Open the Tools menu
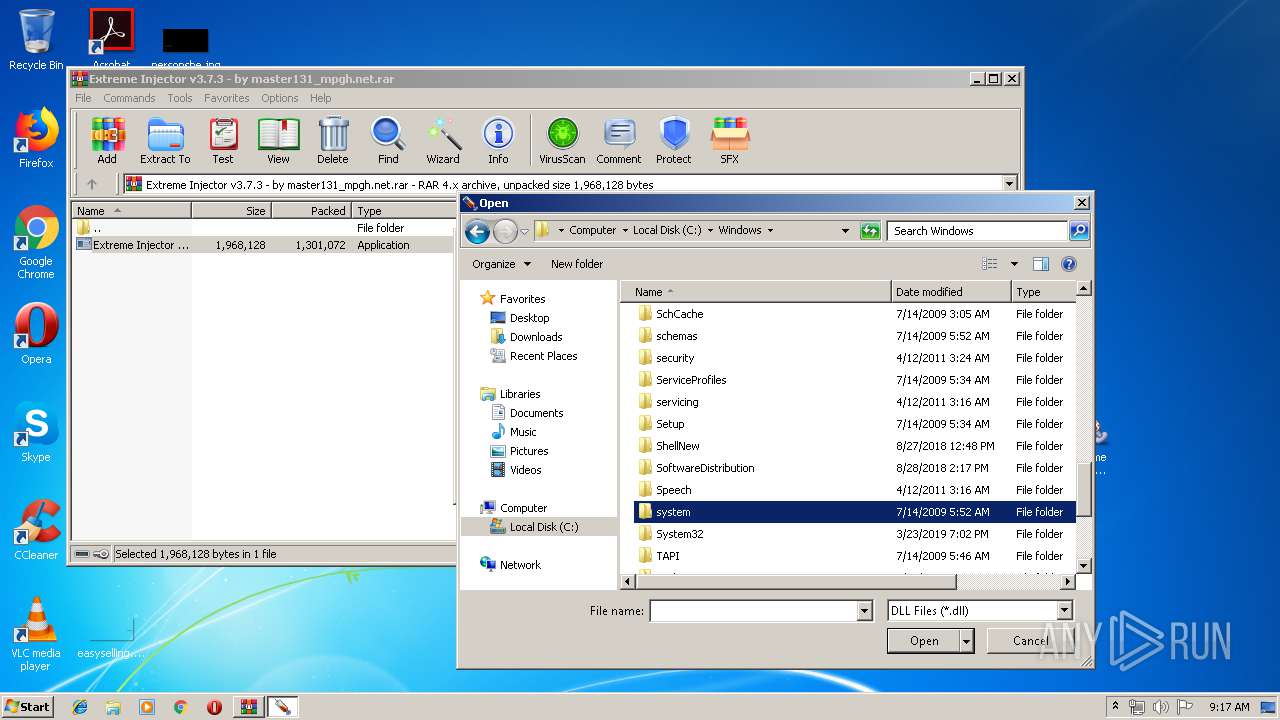Viewport: 1280px width, 720px height. [x=180, y=98]
